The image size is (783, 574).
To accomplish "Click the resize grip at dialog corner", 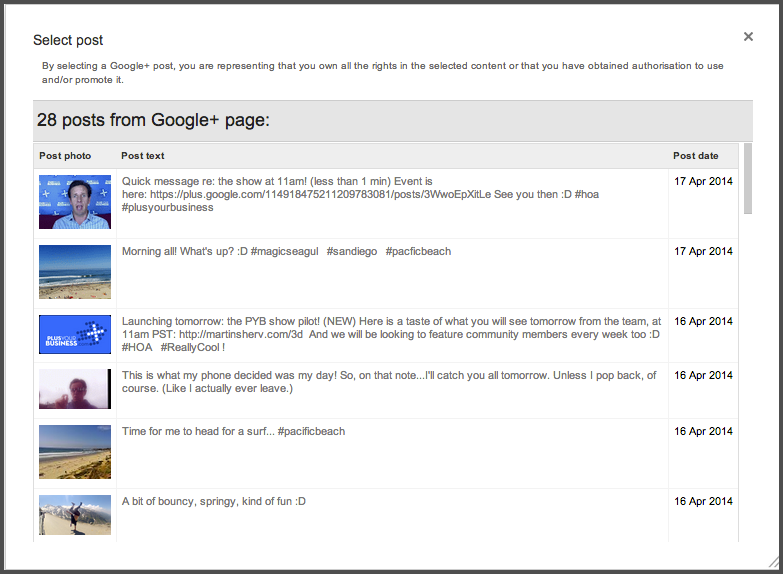I will pyautogui.click(x=774, y=563).
